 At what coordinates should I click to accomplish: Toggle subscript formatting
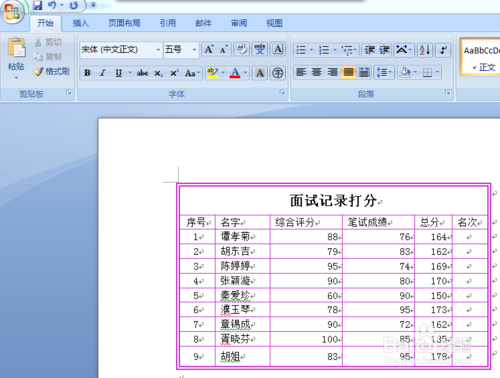[158, 73]
